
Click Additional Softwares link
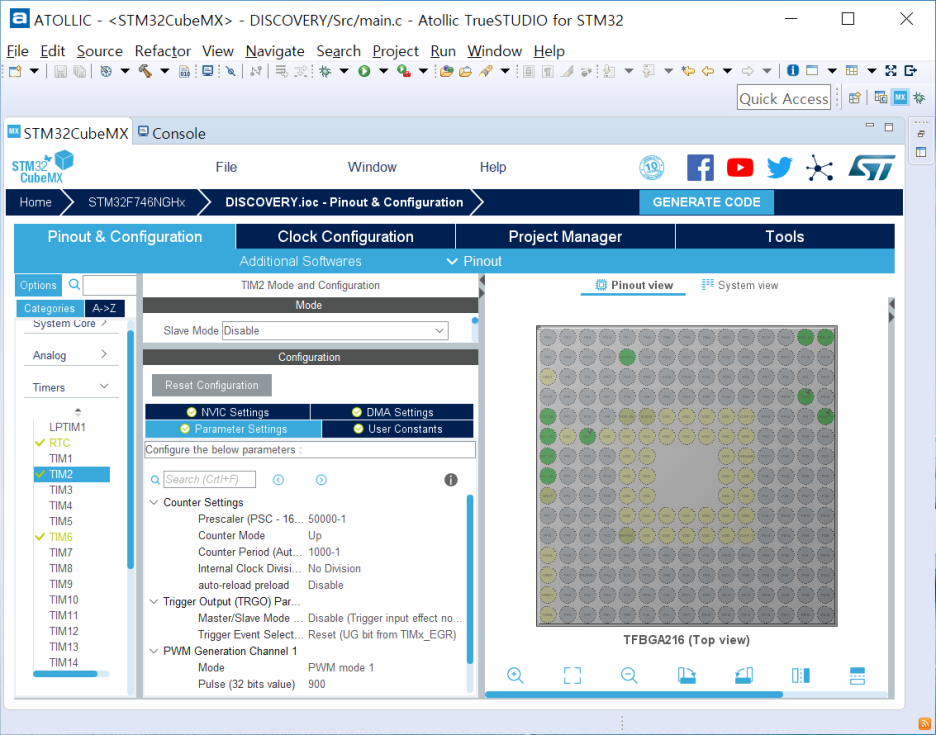pos(300,261)
